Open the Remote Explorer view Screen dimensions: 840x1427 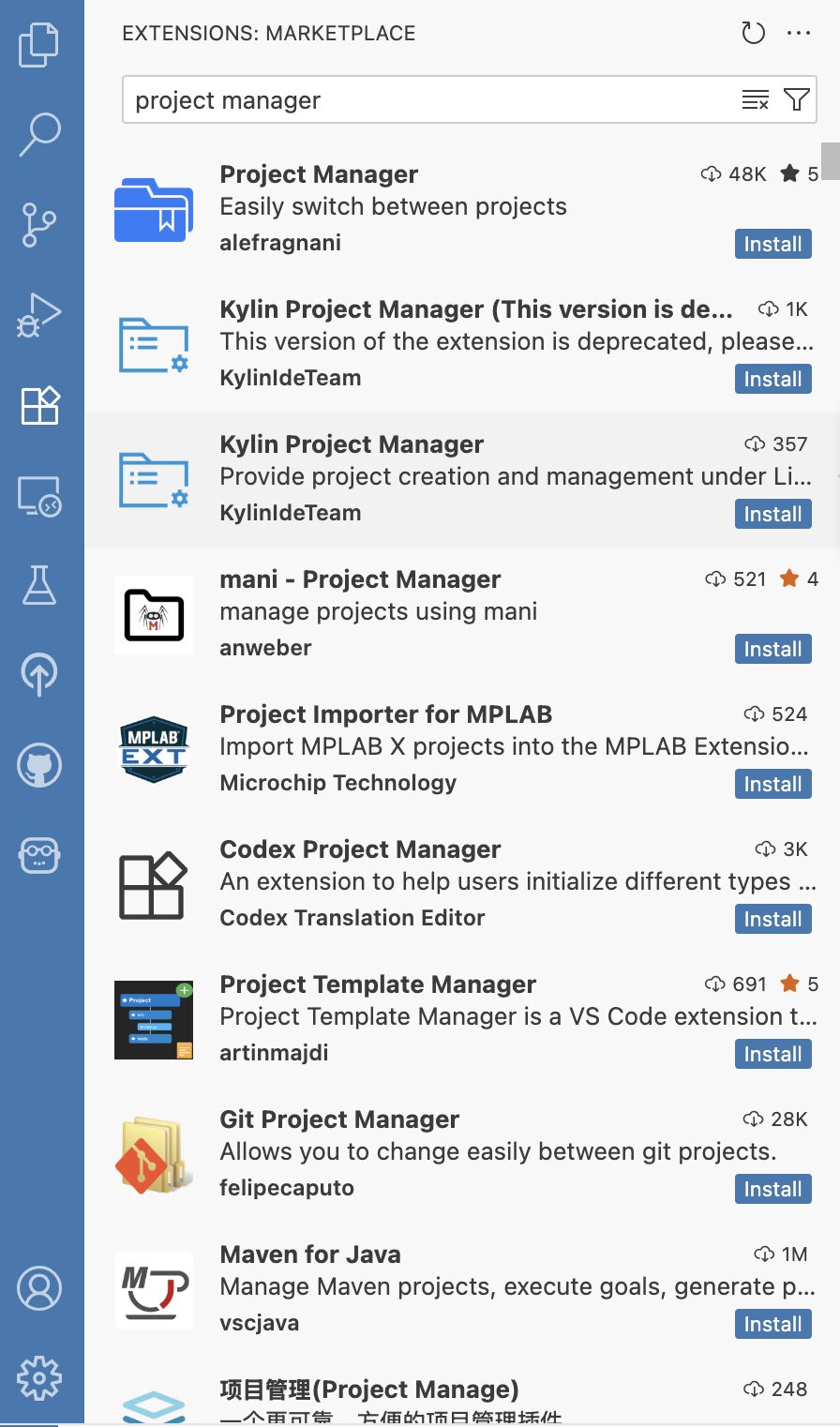pos(38,497)
